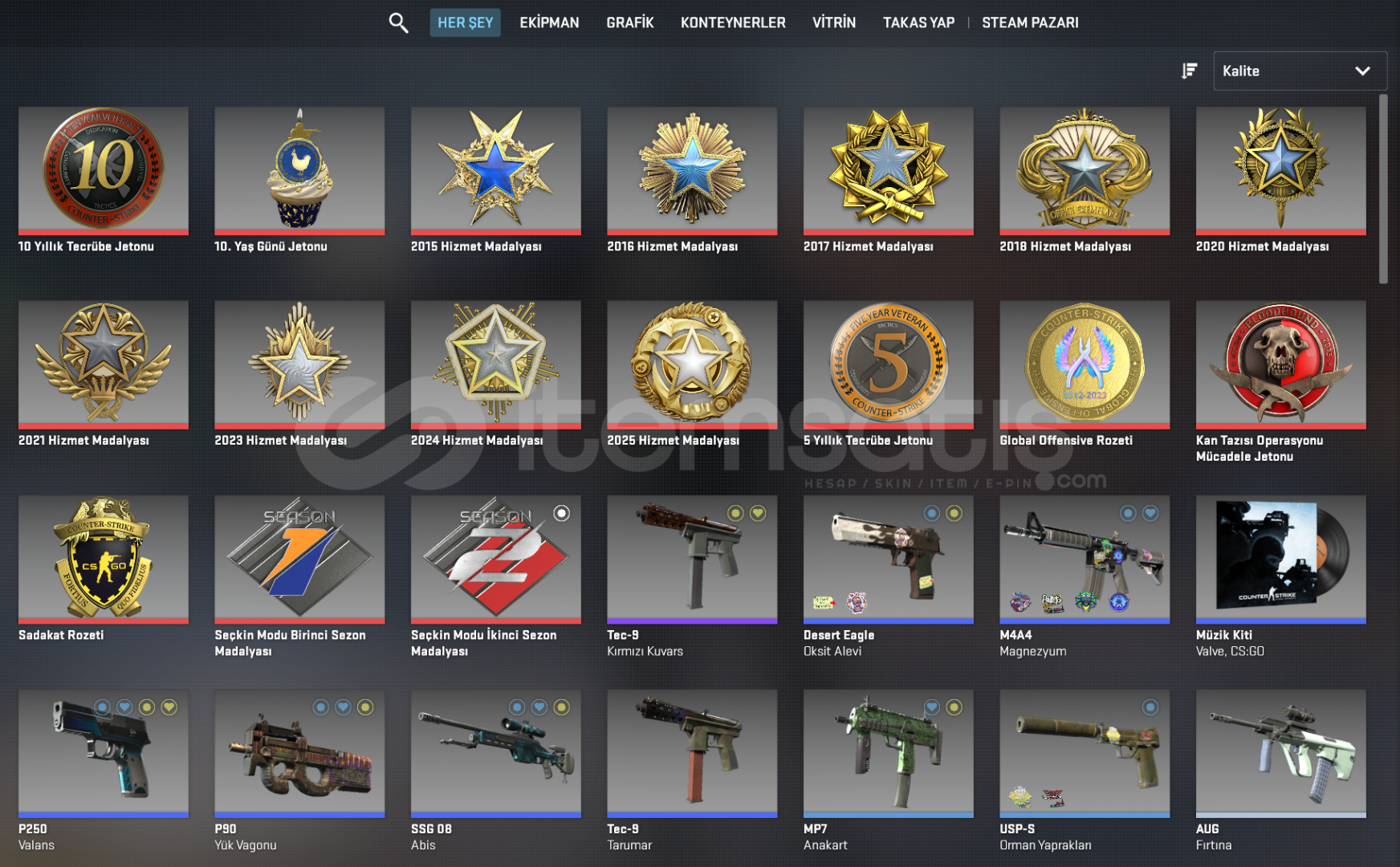This screenshot has height=867, width=1400.
Task: Select the Sadakat Rozeti badge
Action: [x=104, y=559]
